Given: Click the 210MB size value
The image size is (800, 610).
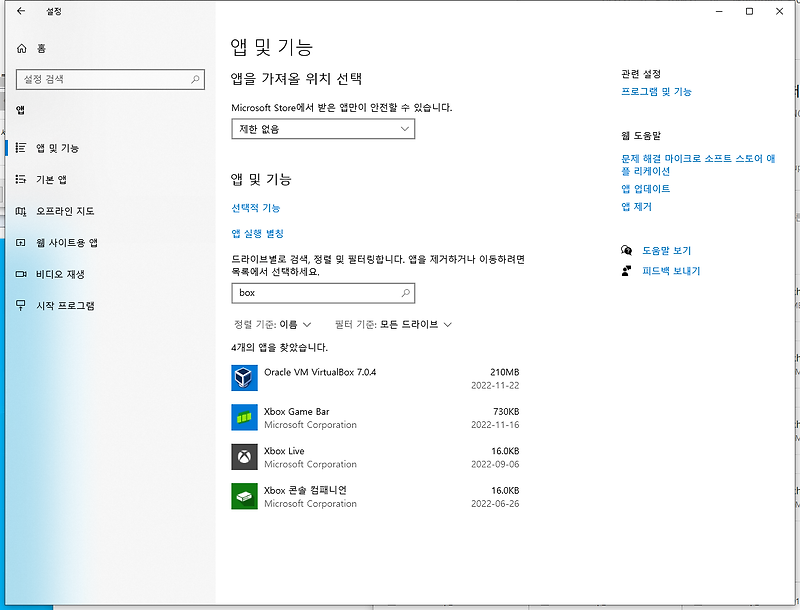Looking at the screenshot, I should click(505, 372).
